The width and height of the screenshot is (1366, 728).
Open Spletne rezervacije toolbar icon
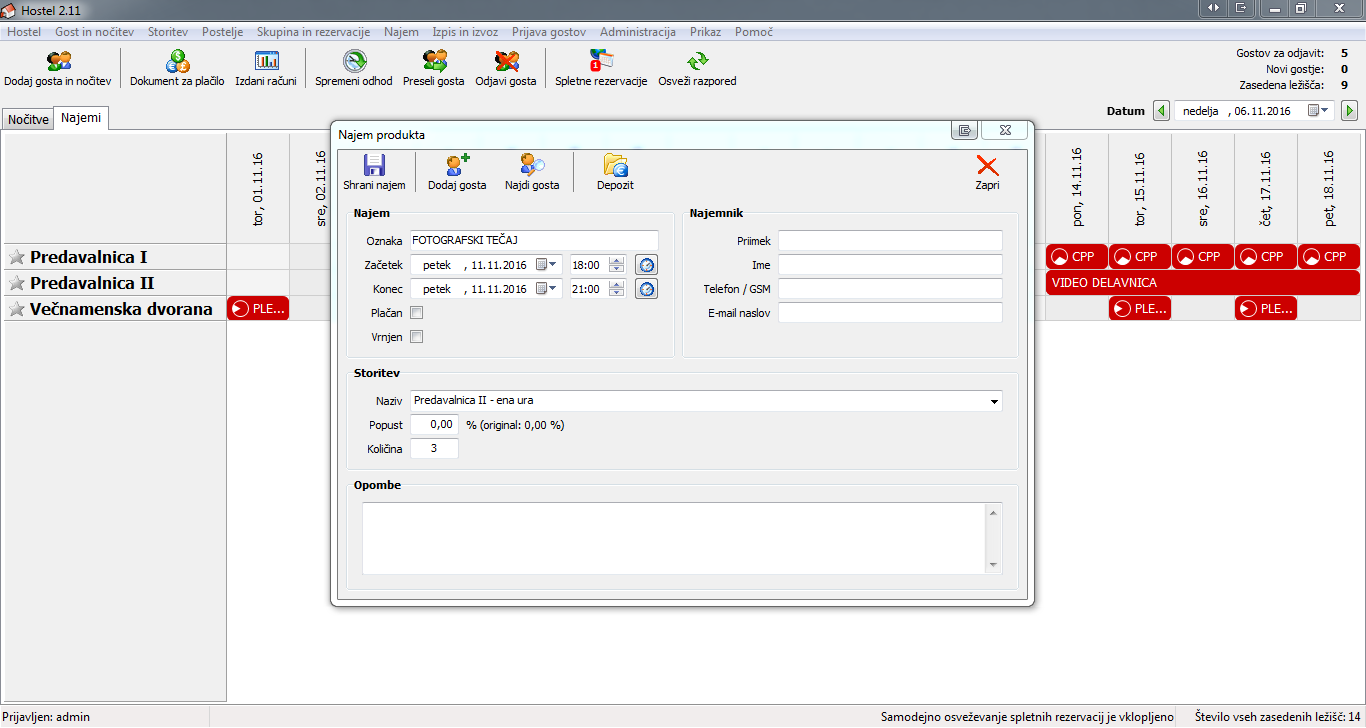tap(601, 63)
